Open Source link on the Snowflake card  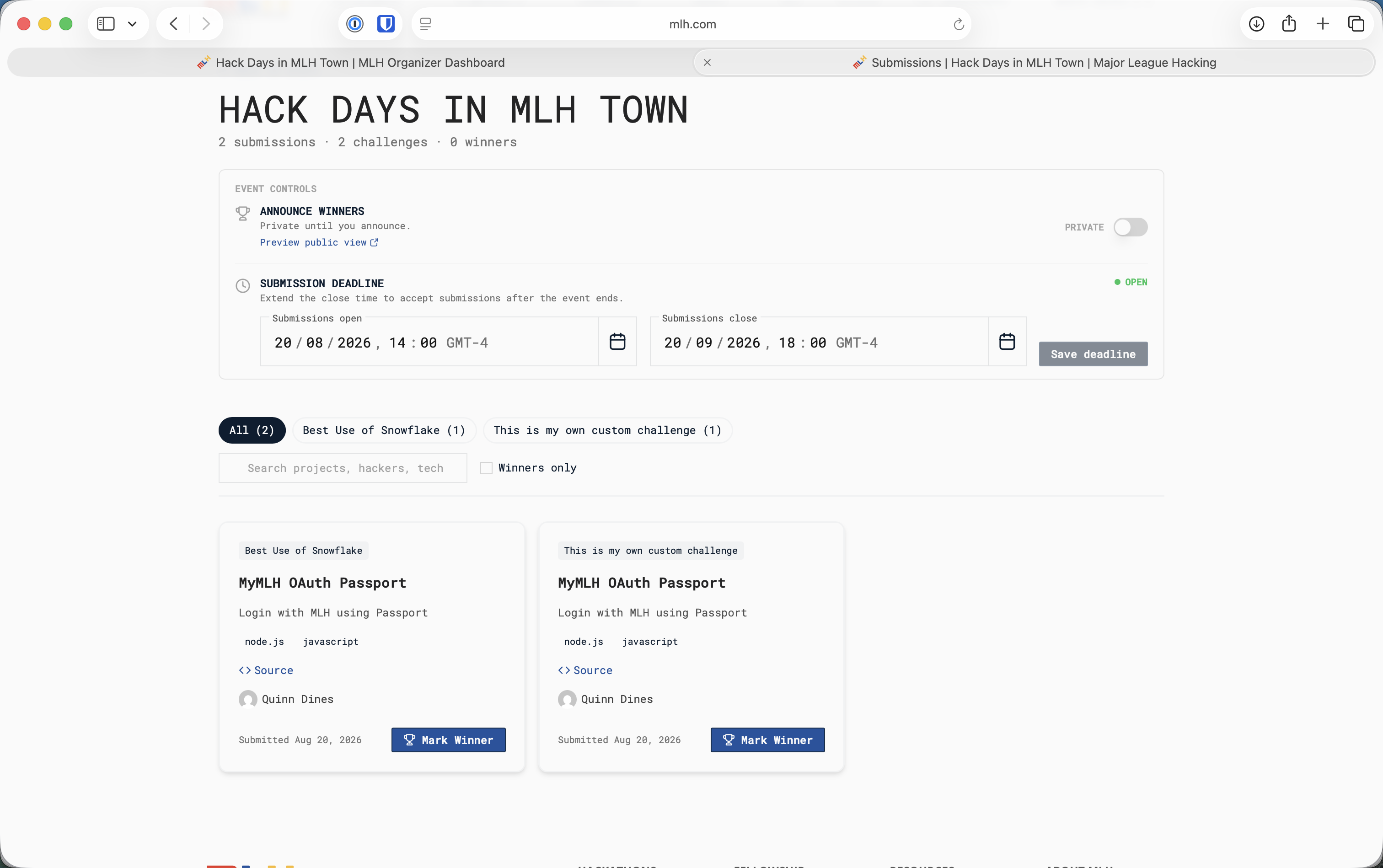point(266,670)
